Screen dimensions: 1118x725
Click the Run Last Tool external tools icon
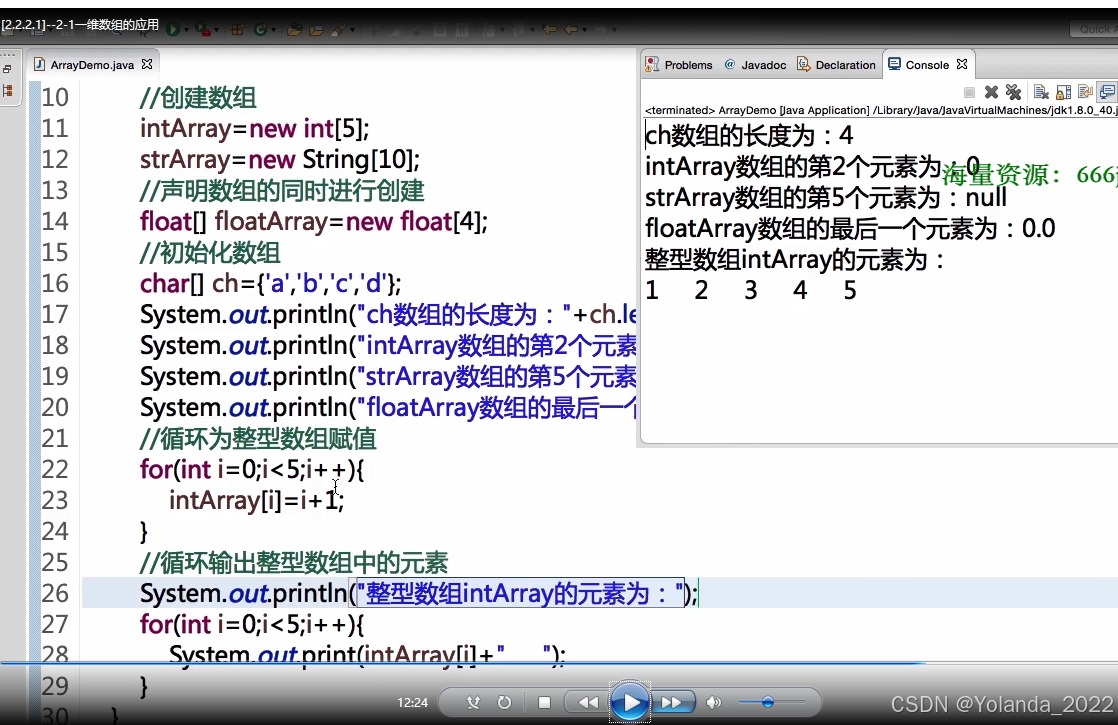203,29
